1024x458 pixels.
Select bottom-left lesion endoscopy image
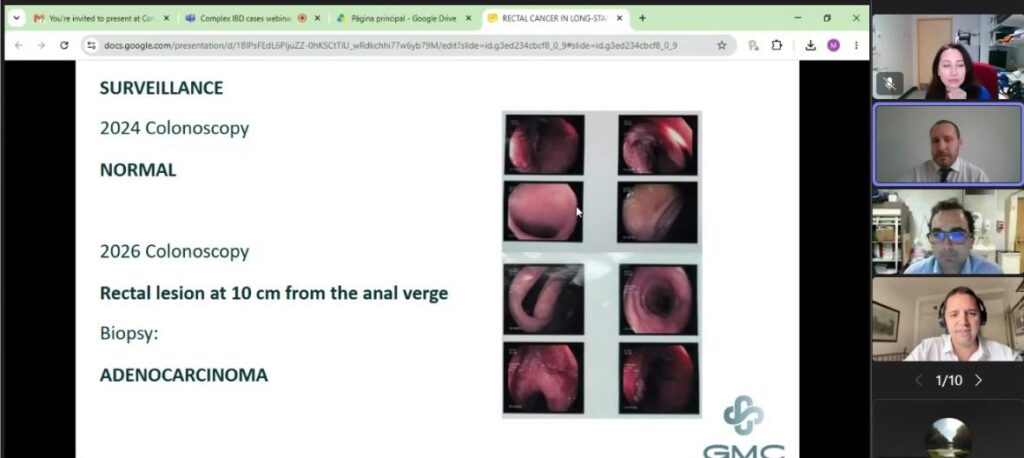point(543,378)
